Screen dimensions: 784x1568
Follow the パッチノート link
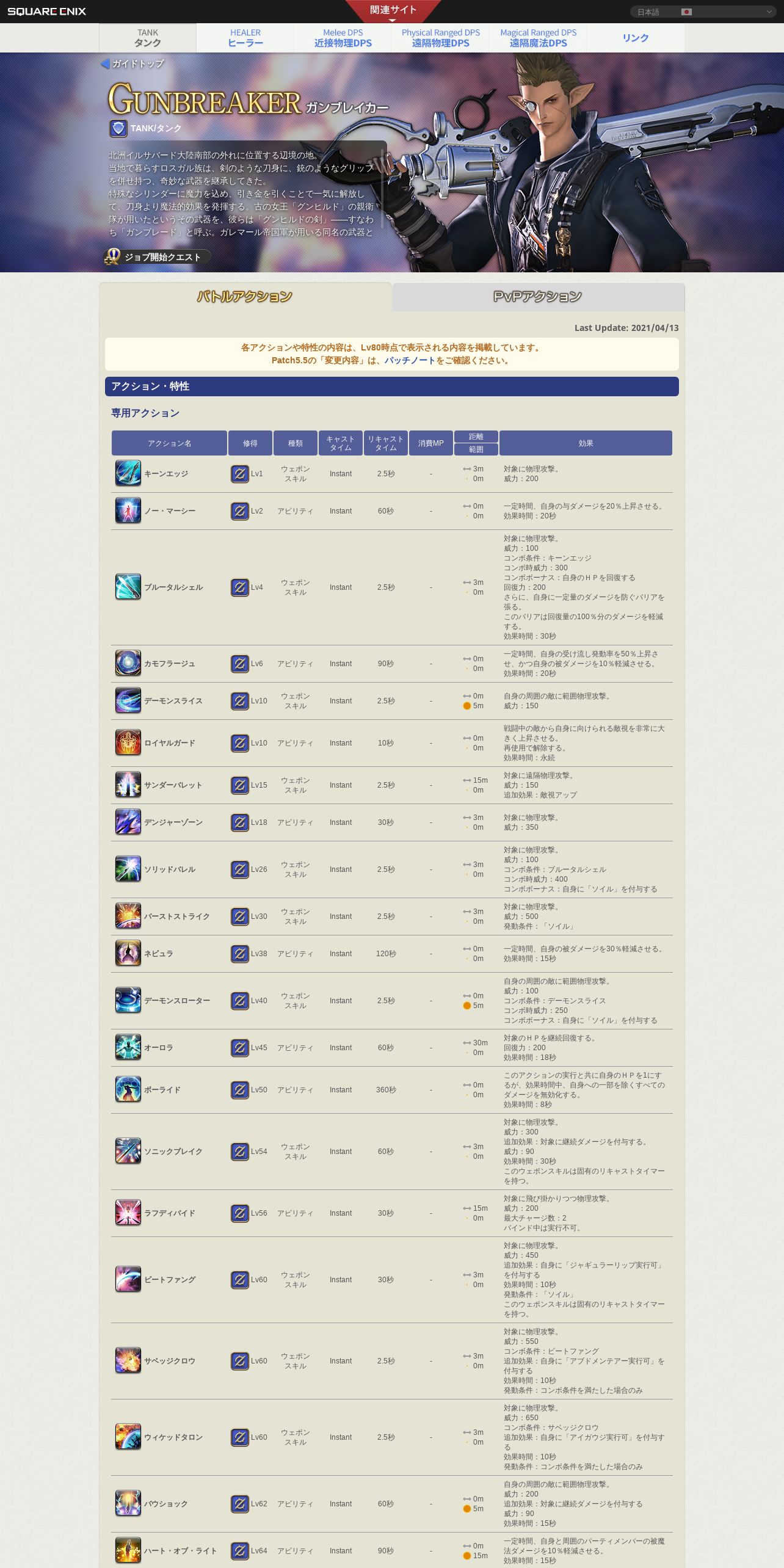[410, 360]
